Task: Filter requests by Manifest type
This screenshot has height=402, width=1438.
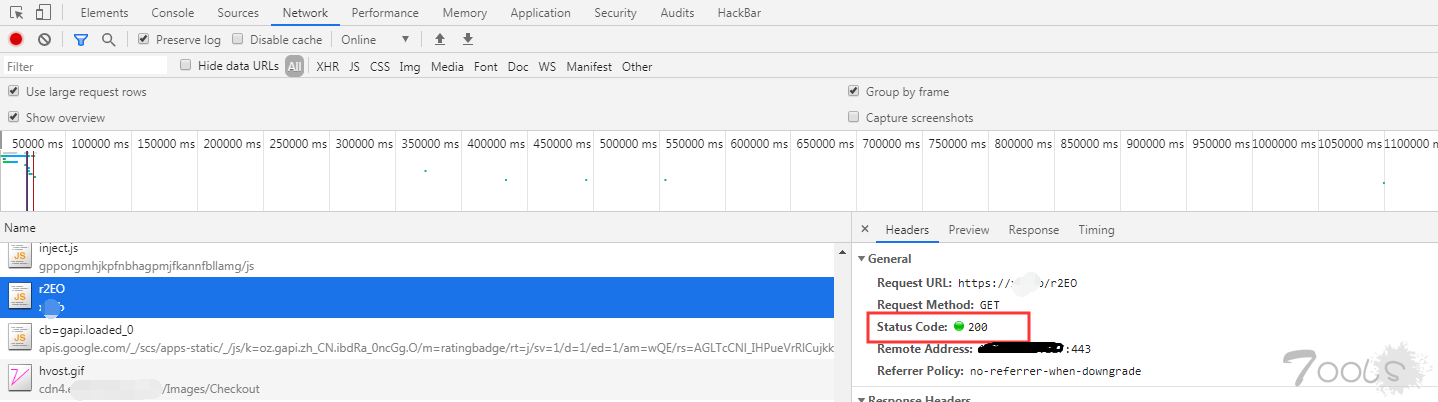Action: [589, 67]
